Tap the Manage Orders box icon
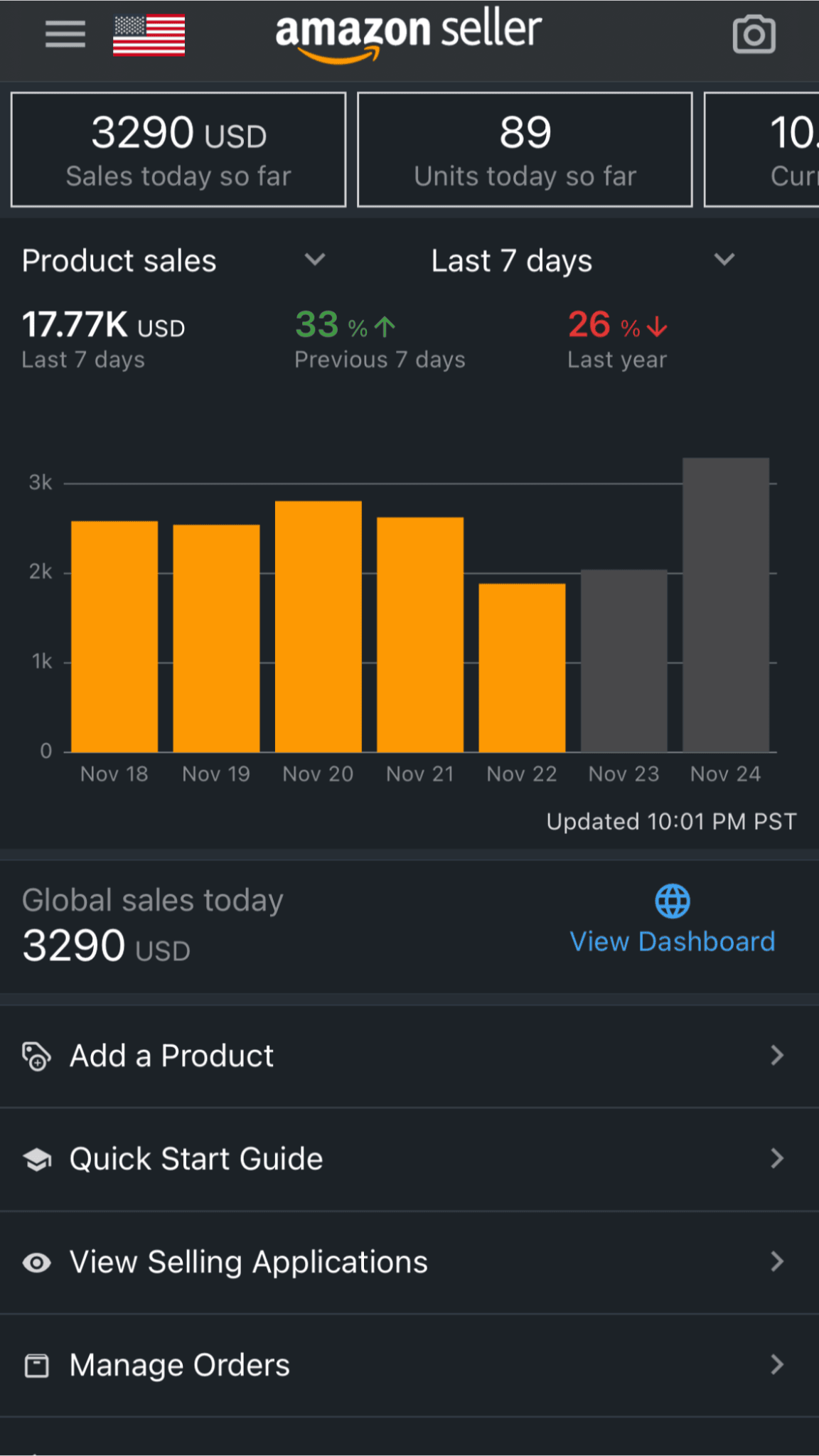Image resolution: width=819 pixels, height=1456 pixels. 37,1366
